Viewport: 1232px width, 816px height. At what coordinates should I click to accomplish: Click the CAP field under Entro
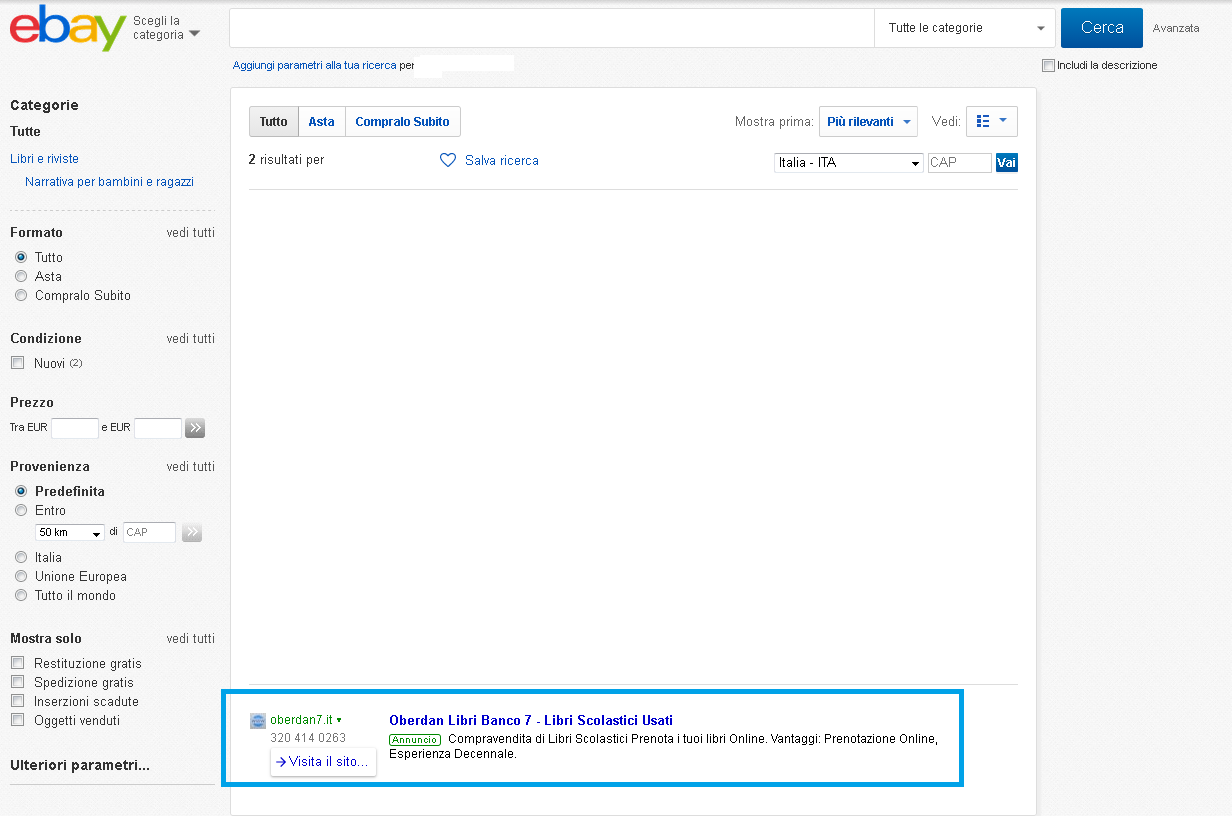pos(150,532)
